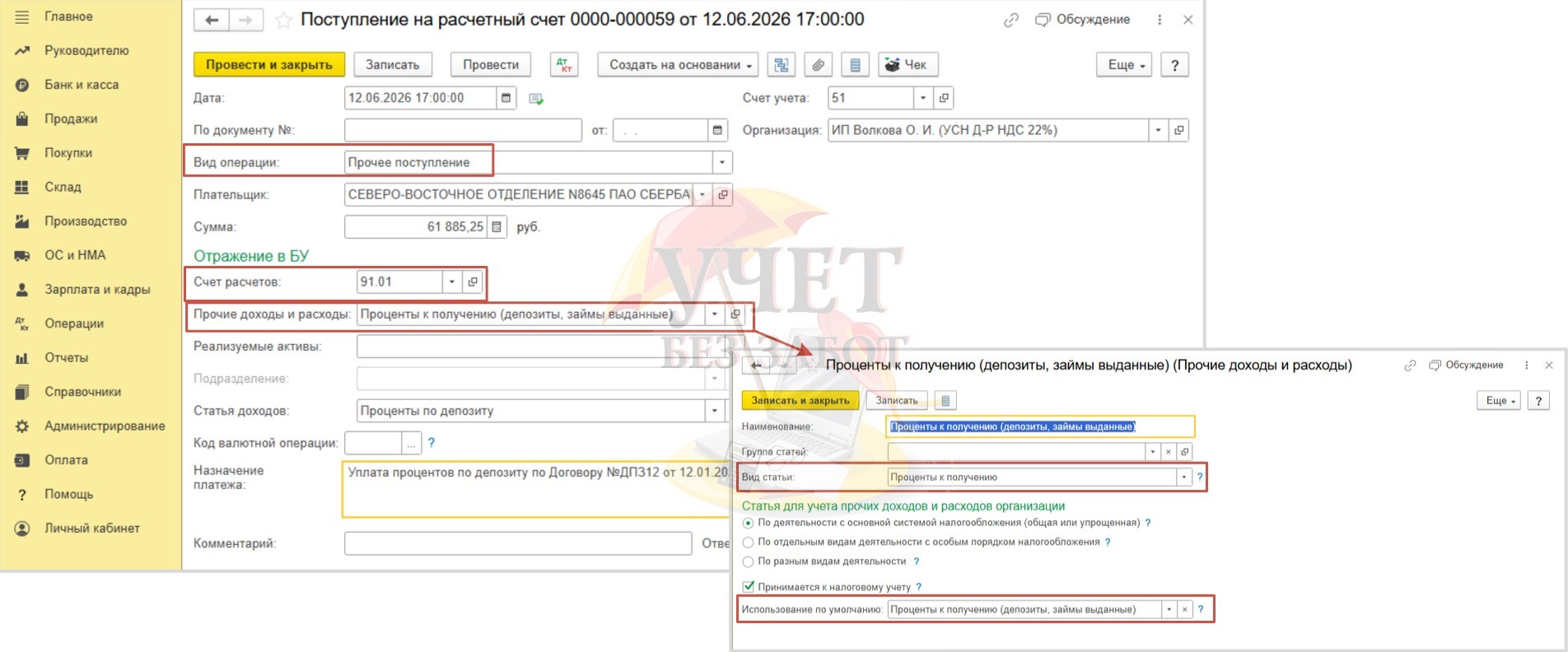Click into the Комментарий input field

pos(517,543)
